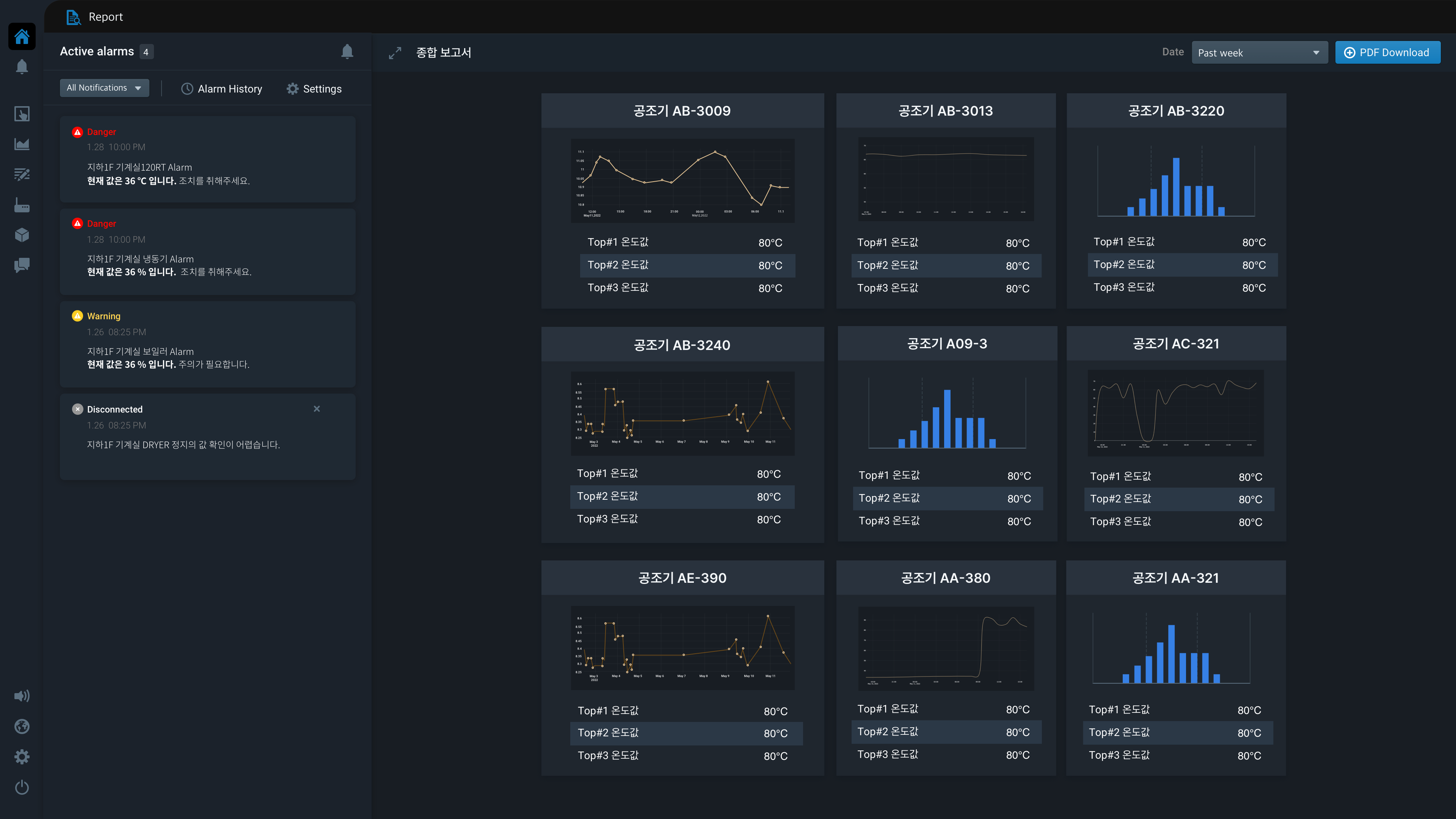The height and width of the screenshot is (819, 1456).
Task: Select Top#3 온도값 row in AB-3240 card
Action: 682,519
